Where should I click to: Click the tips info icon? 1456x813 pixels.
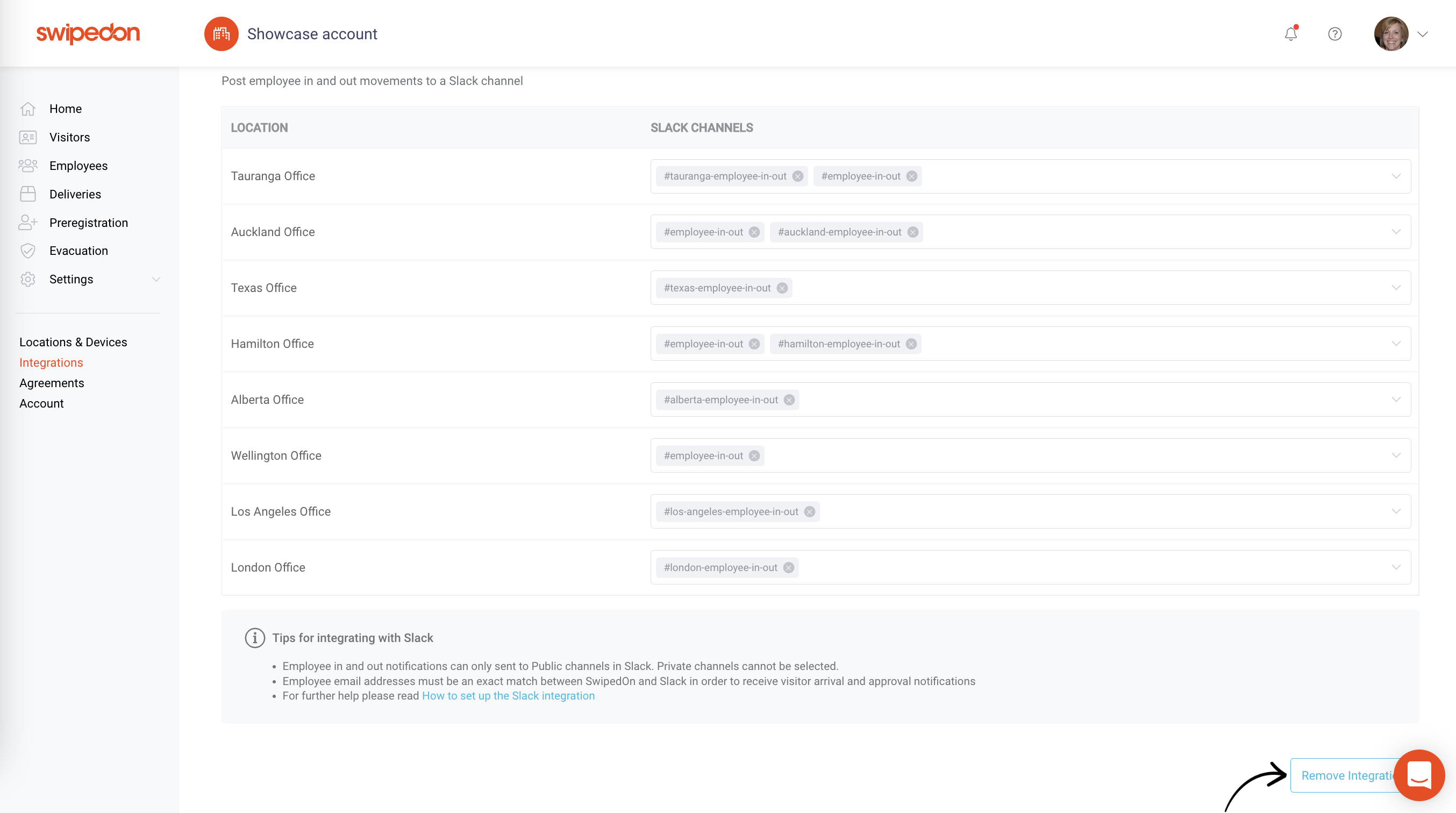click(x=254, y=638)
